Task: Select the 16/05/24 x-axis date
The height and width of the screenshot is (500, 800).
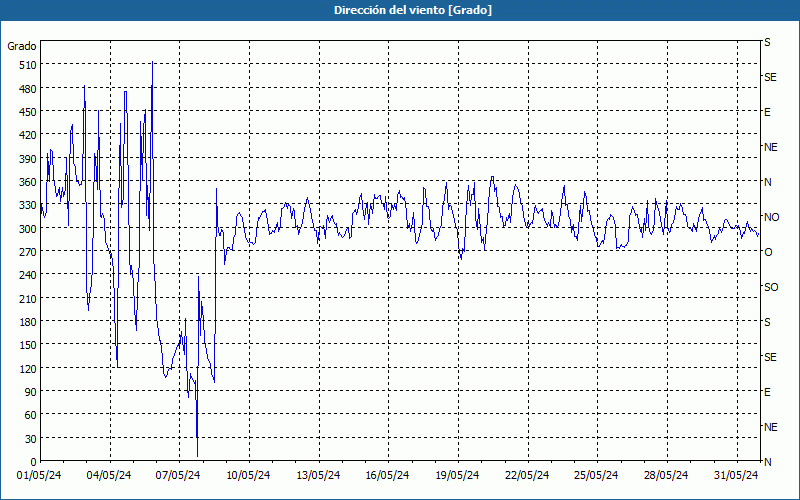Action: click(x=387, y=476)
